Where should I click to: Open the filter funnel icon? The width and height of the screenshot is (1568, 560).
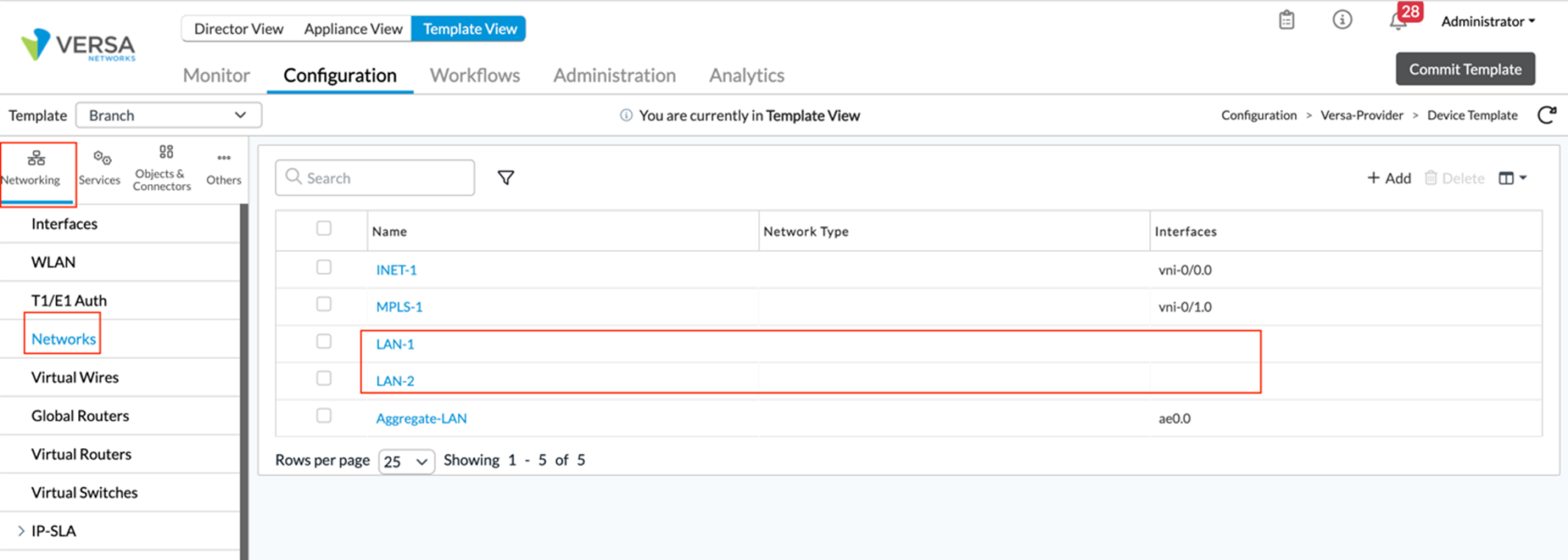pyautogui.click(x=505, y=176)
